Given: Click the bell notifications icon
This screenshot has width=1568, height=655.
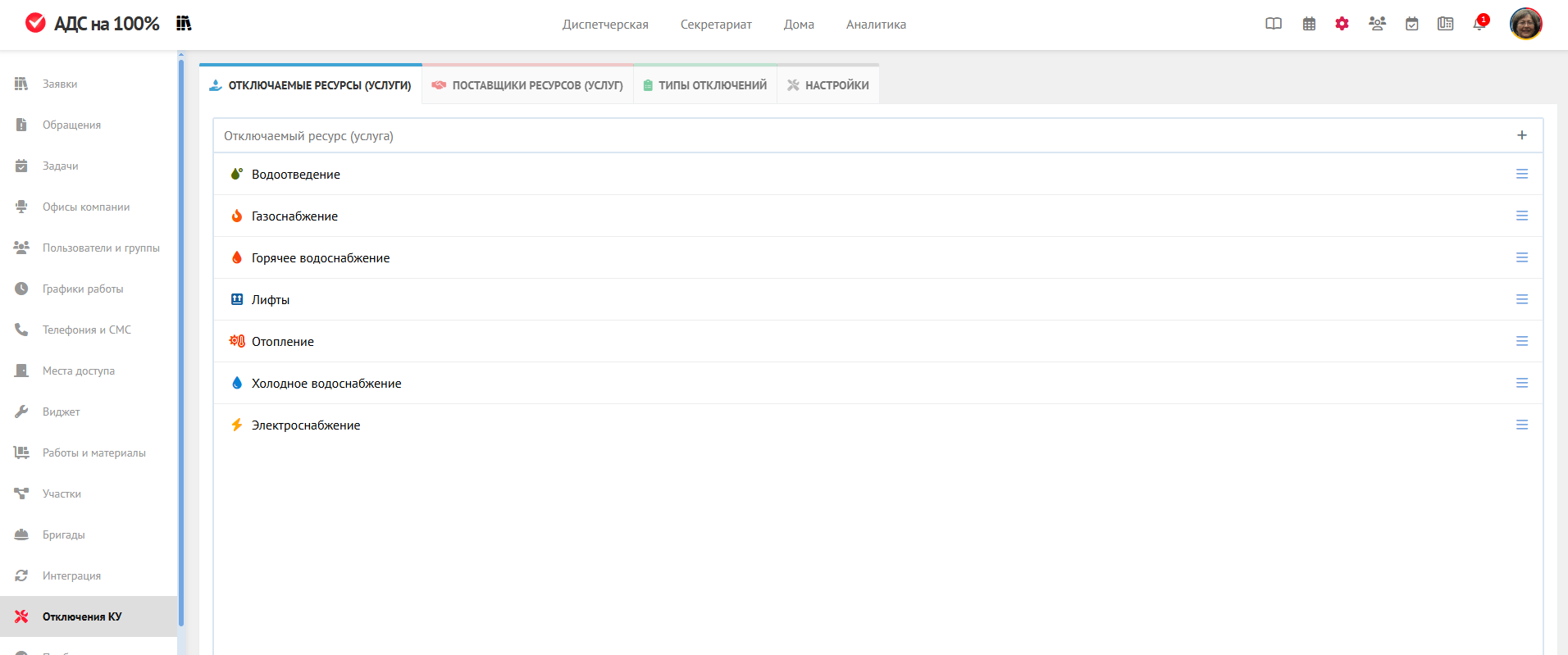Looking at the screenshot, I should [x=1479, y=24].
